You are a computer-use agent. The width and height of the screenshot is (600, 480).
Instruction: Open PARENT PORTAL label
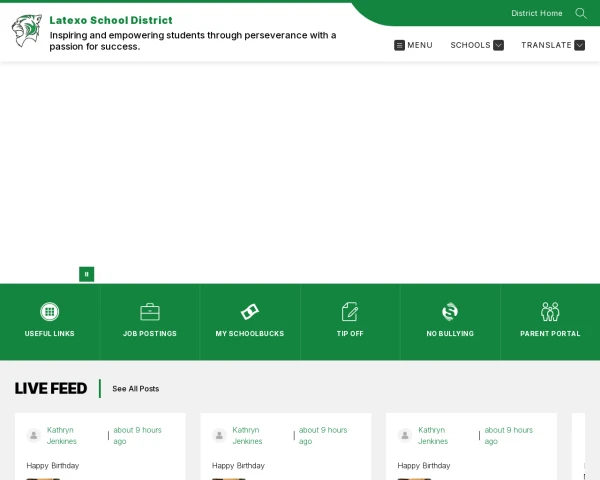coord(550,333)
